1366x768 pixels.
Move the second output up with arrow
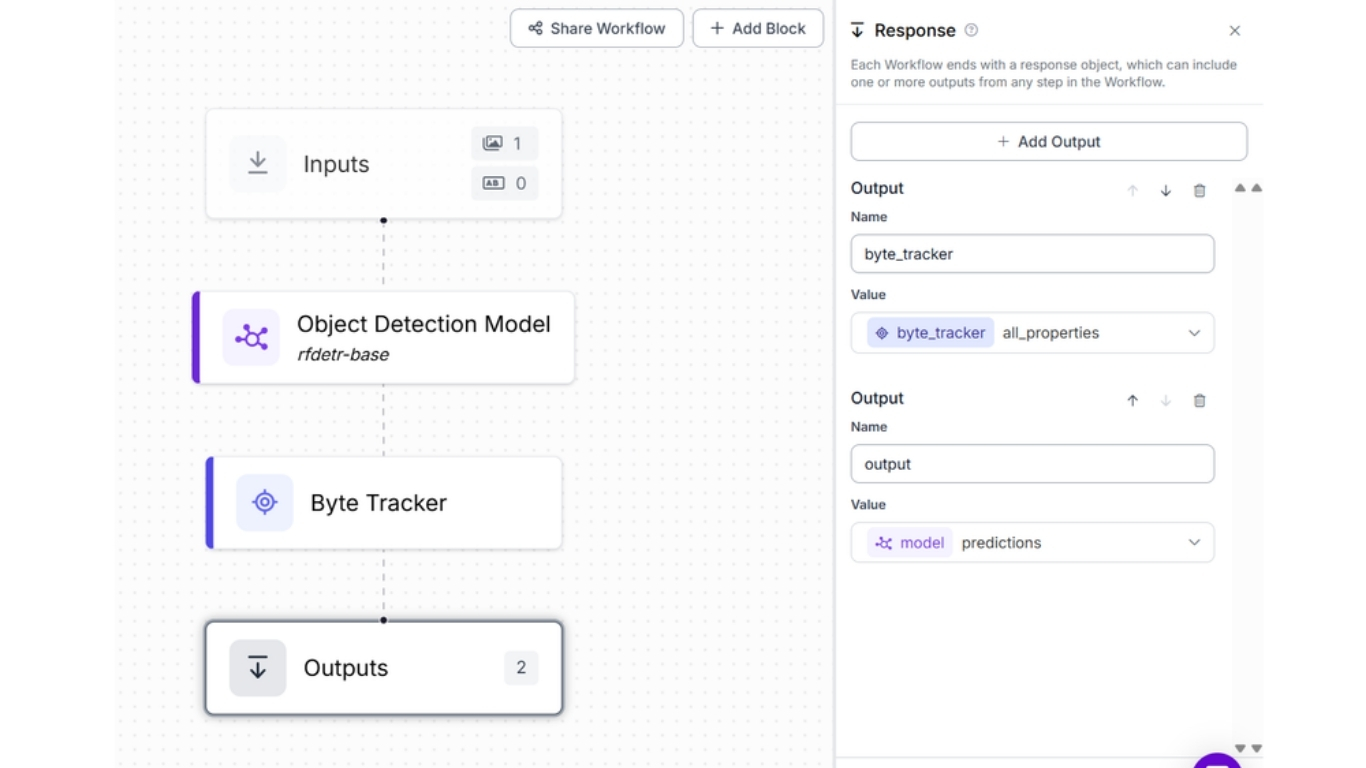click(x=1132, y=400)
